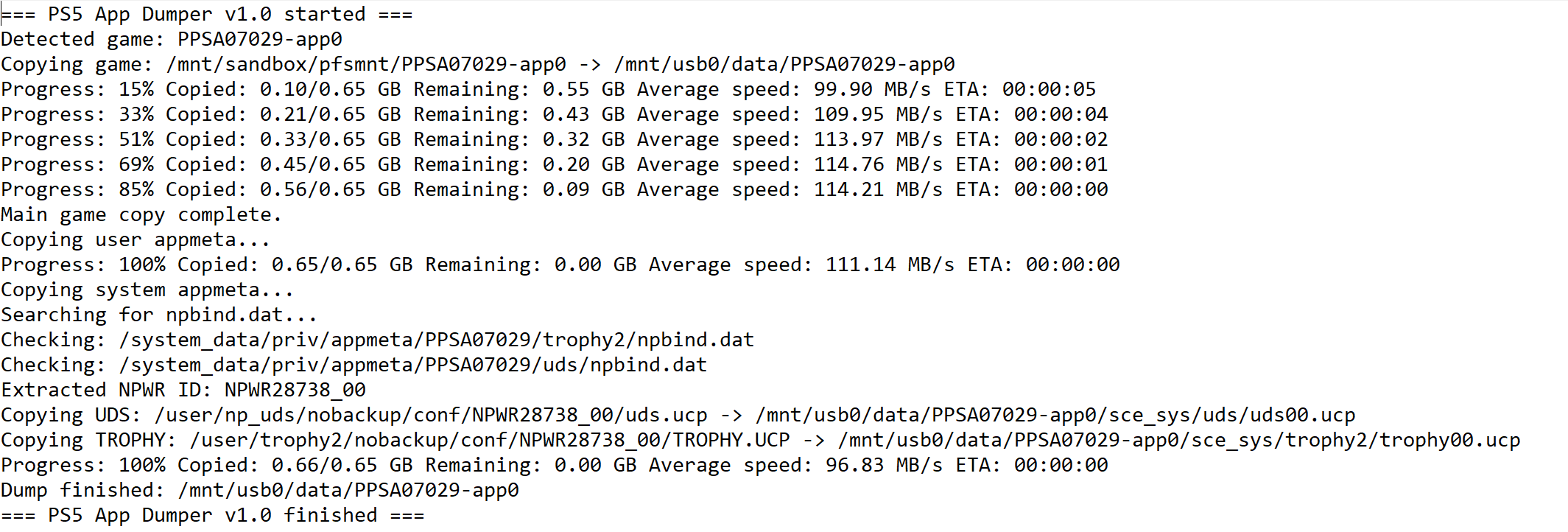Image resolution: width=1568 pixels, height=532 pixels.
Task: Click the "PS5 App Dumper v1.0 started" line
Action: pyautogui.click(x=206, y=15)
